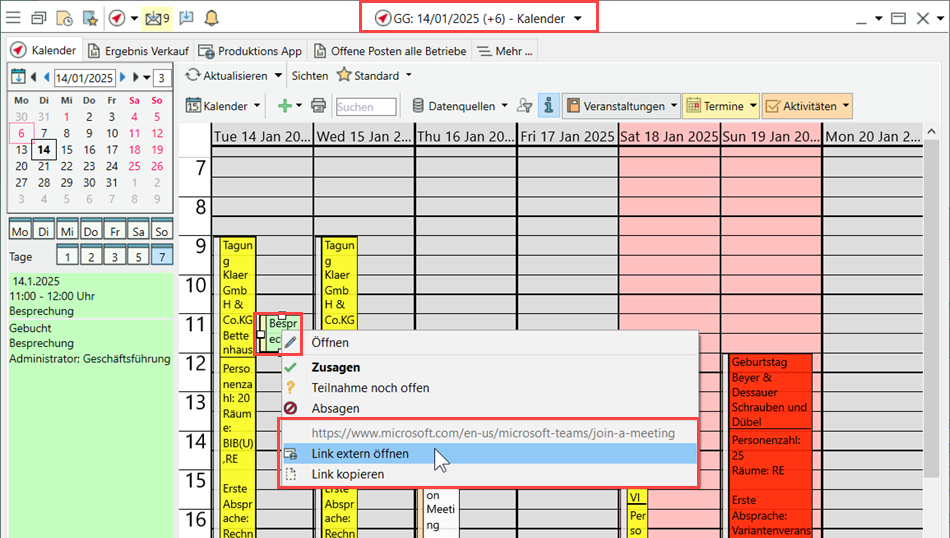Open the favorites star document icon
Screen dimensions: 950x538
pos(88,18)
